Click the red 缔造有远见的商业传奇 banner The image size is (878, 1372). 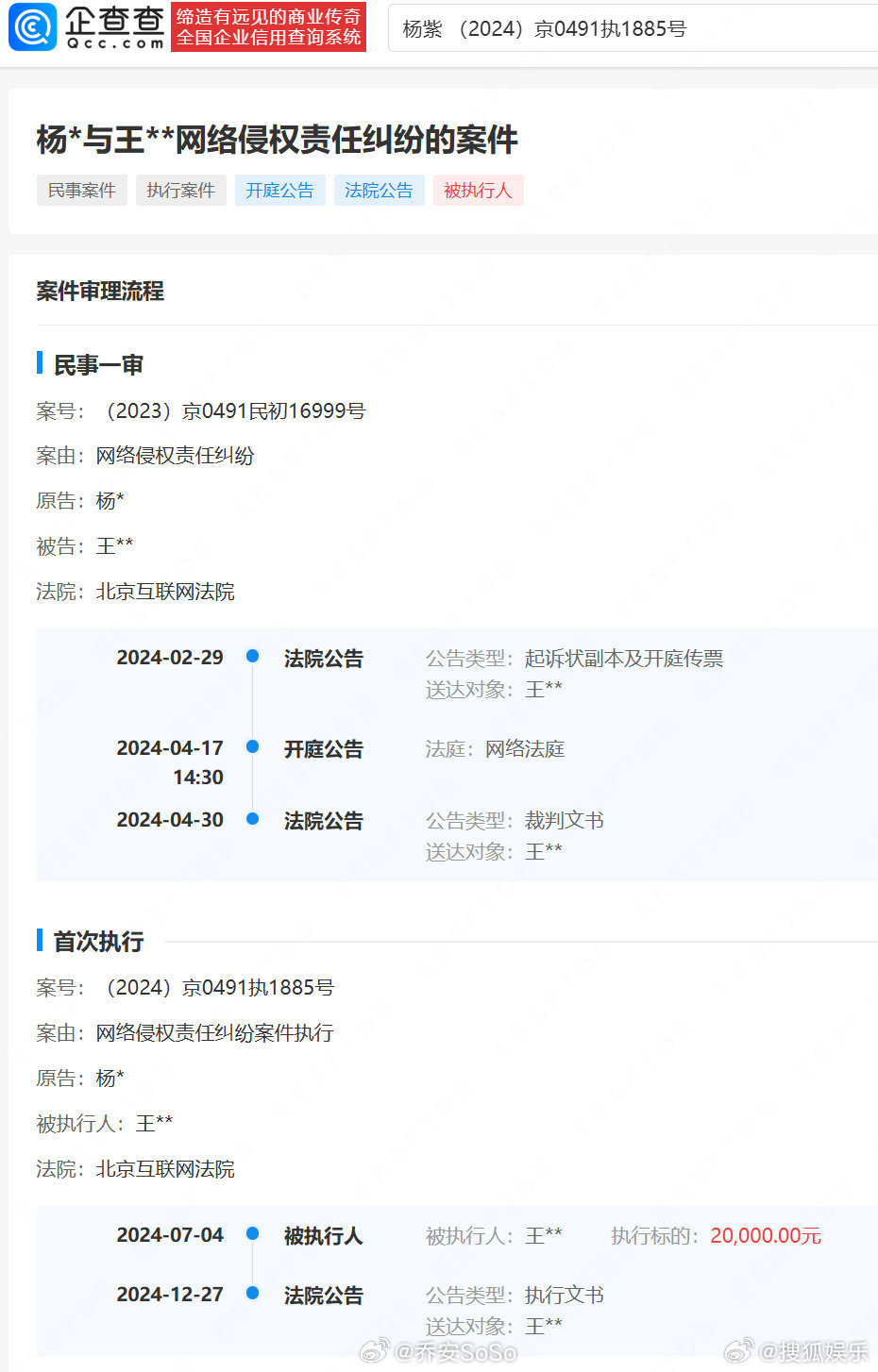(268, 27)
